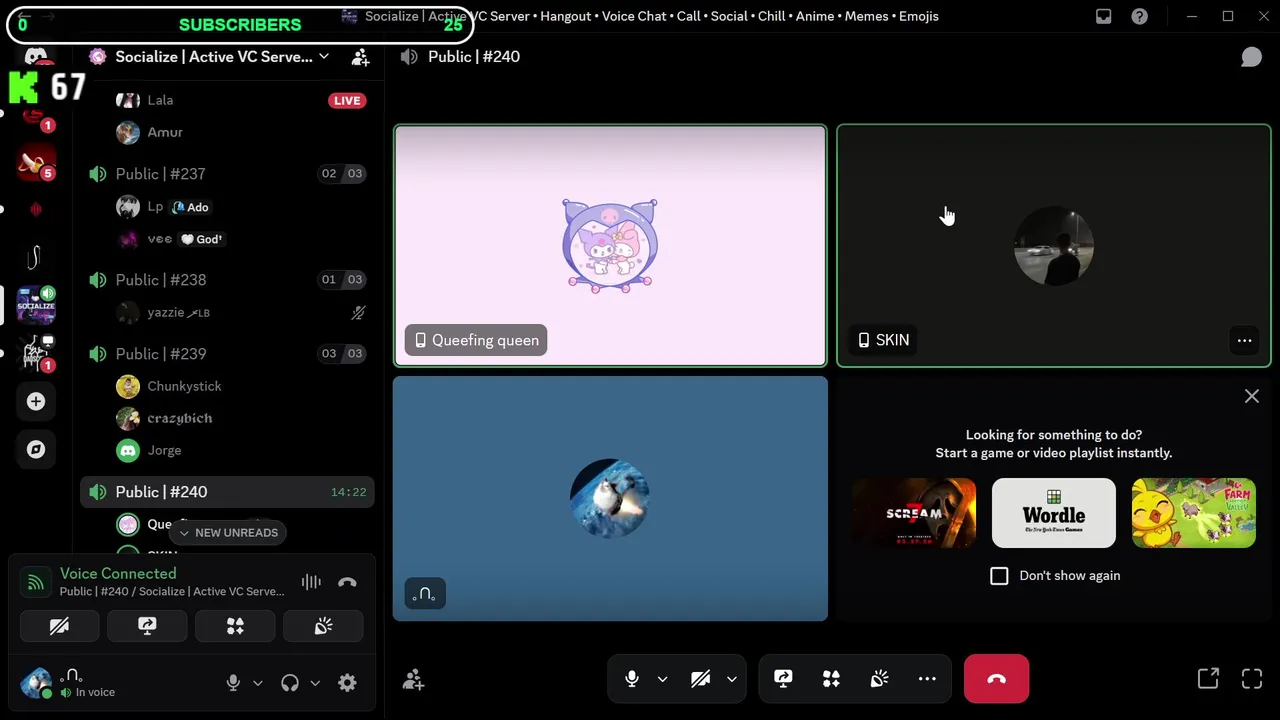Disconnect via phone icon in Voice Connected panel
Image resolution: width=1280 pixels, height=720 pixels.
pyautogui.click(x=347, y=582)
